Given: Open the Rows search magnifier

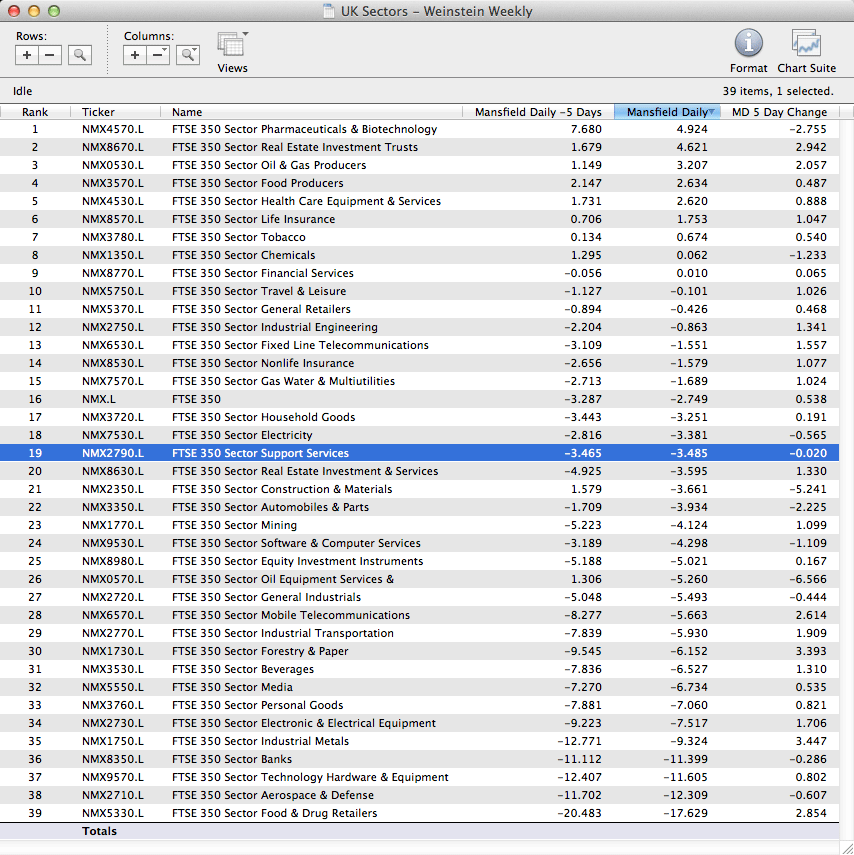Looking at the screenshot, I should click(80, 55).
